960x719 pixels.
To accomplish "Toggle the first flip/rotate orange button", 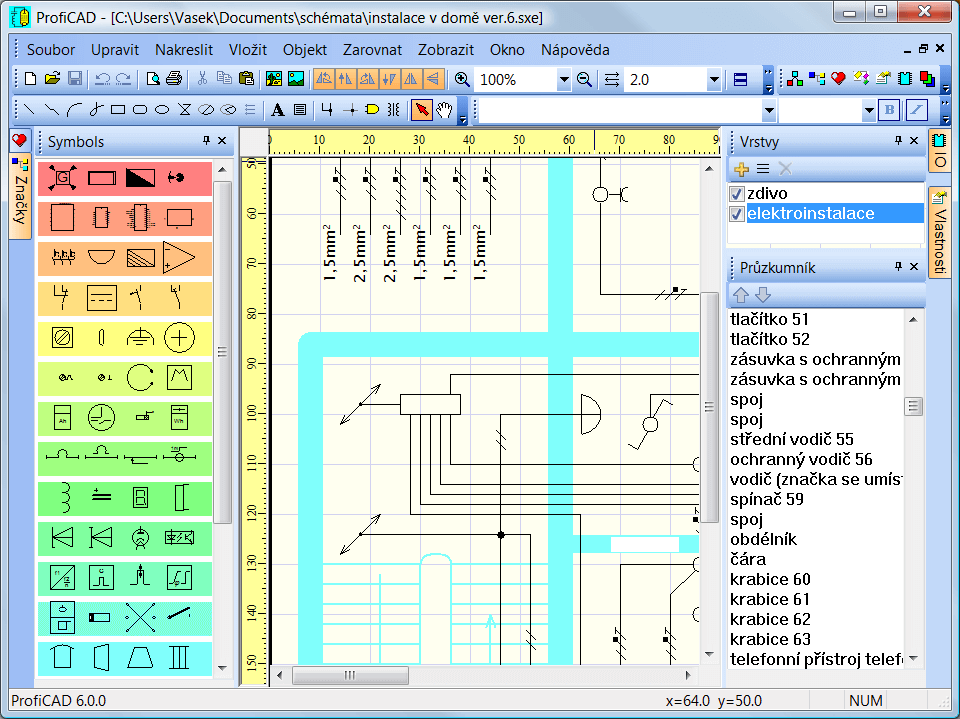I will tap(323, 79).
